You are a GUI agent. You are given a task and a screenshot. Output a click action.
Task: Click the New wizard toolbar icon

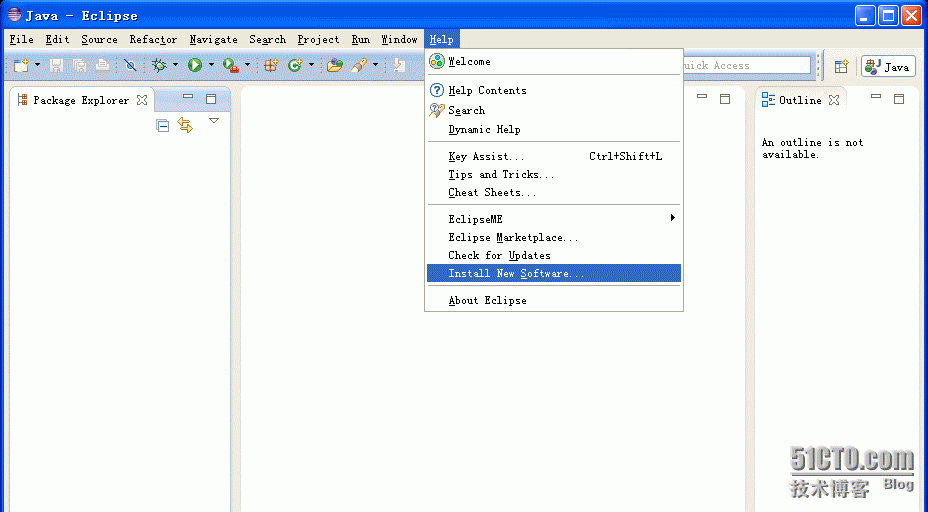21,65
